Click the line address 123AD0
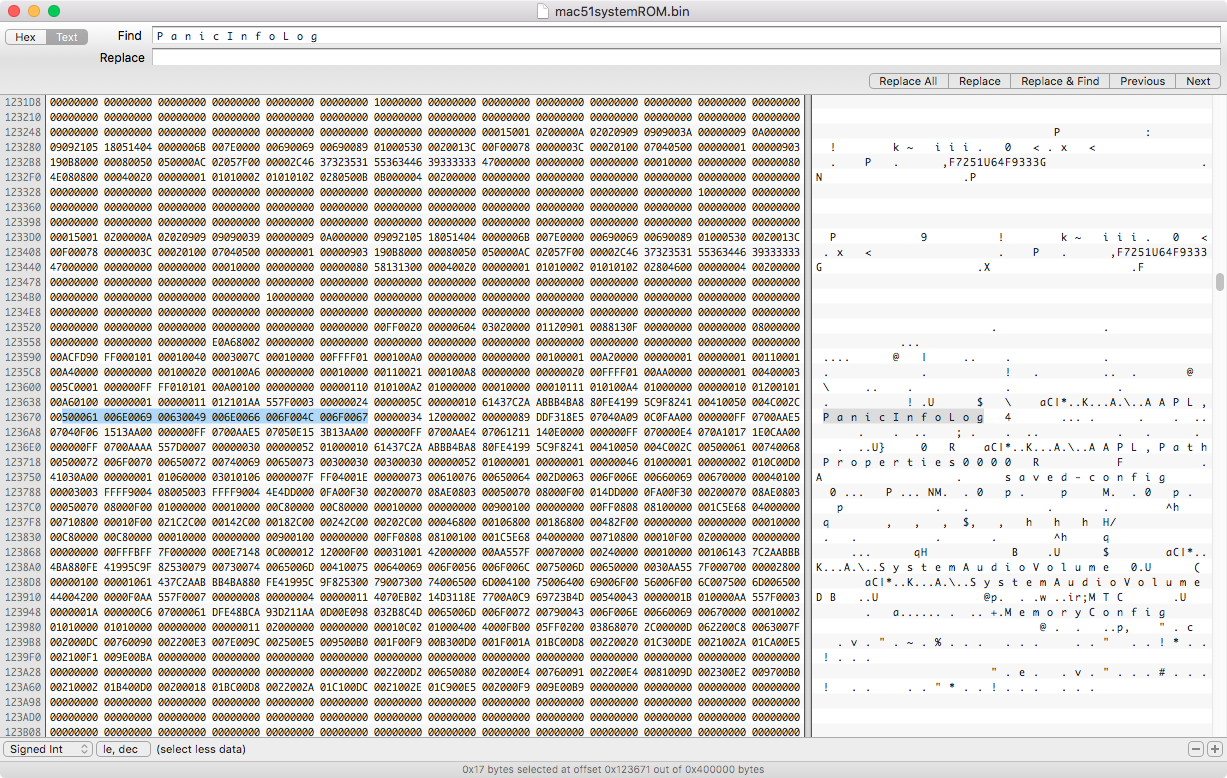This screenshot has width=1227, height=778. click(x=23, y=717)
